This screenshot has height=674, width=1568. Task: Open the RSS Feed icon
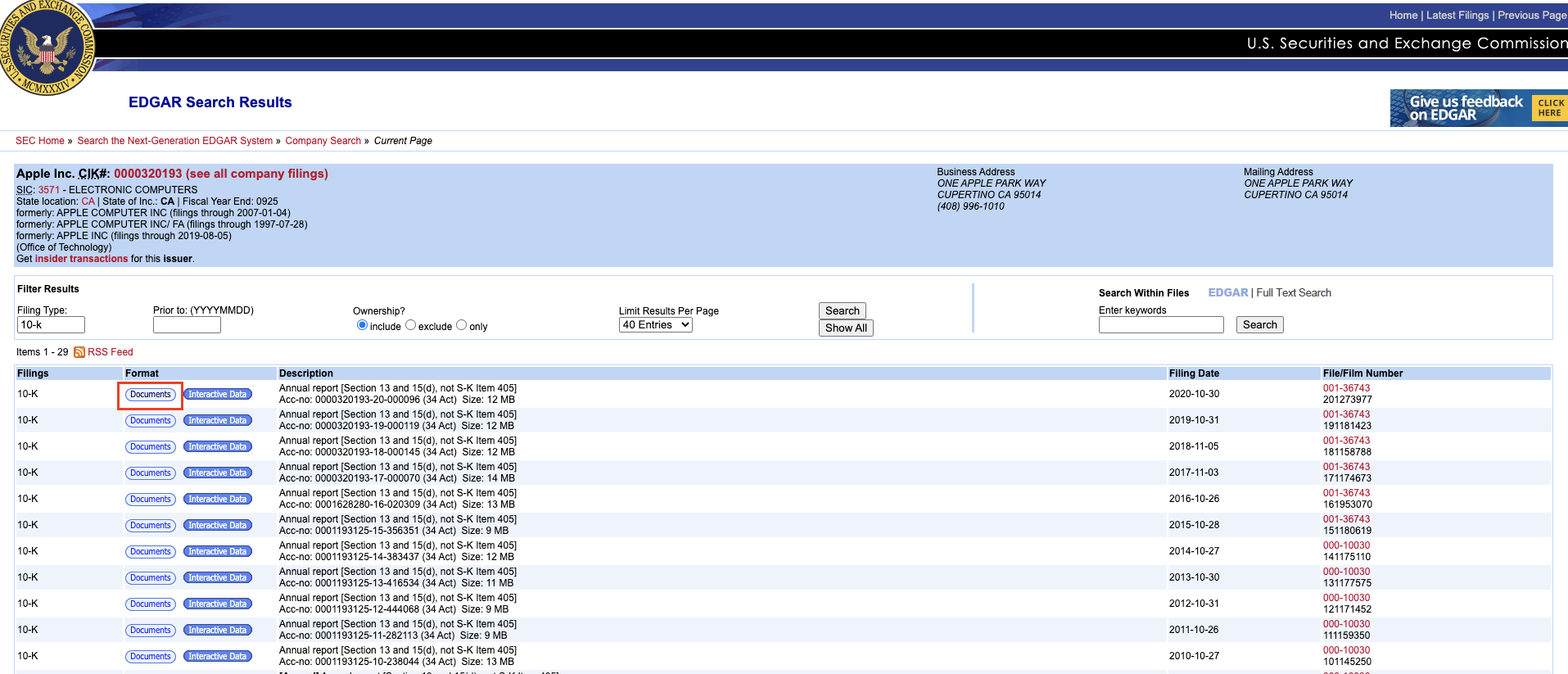click(79, 352)
